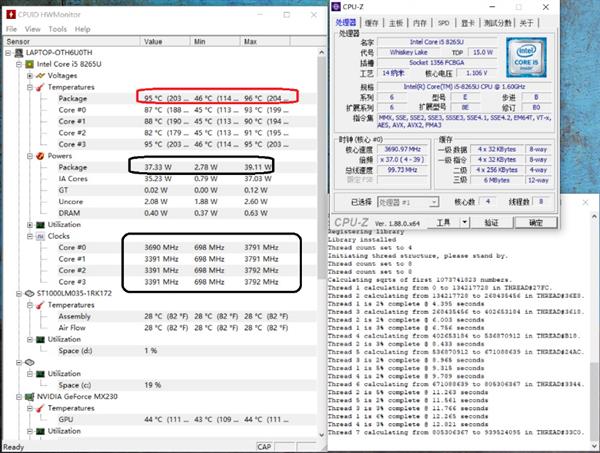The width and height of the screenshot is (600, 453).
Task: Click the unnamed drive icon above Space (c:)
Action: click(29, 362)
